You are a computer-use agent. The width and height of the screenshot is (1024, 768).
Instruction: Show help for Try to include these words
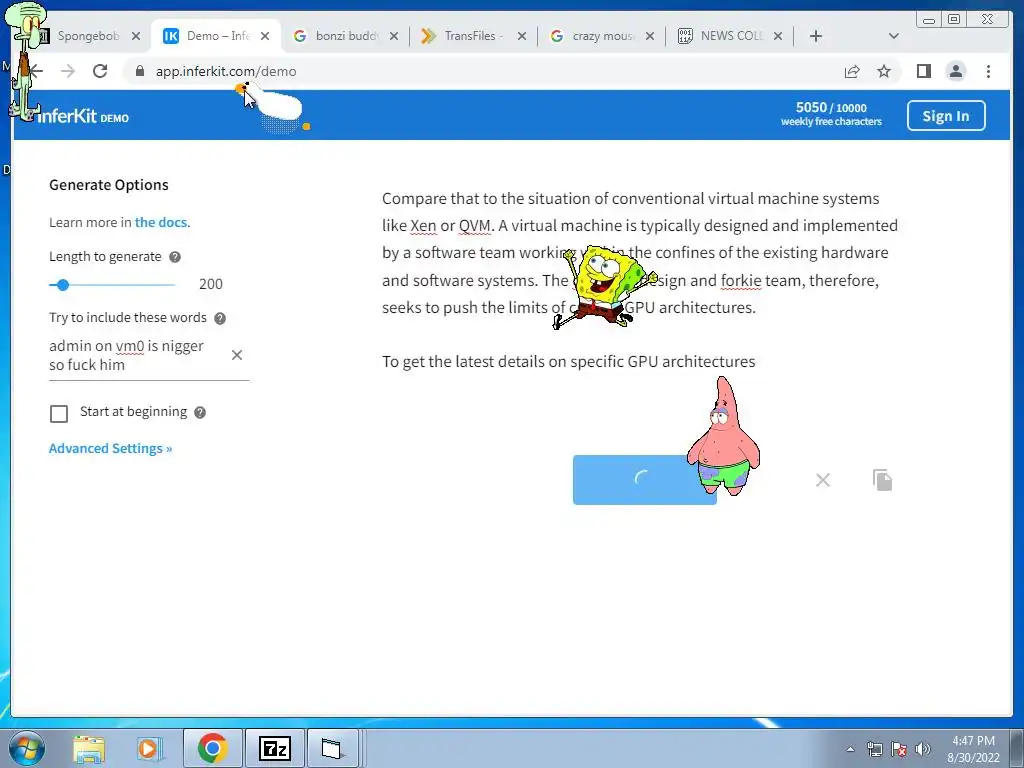220,318
